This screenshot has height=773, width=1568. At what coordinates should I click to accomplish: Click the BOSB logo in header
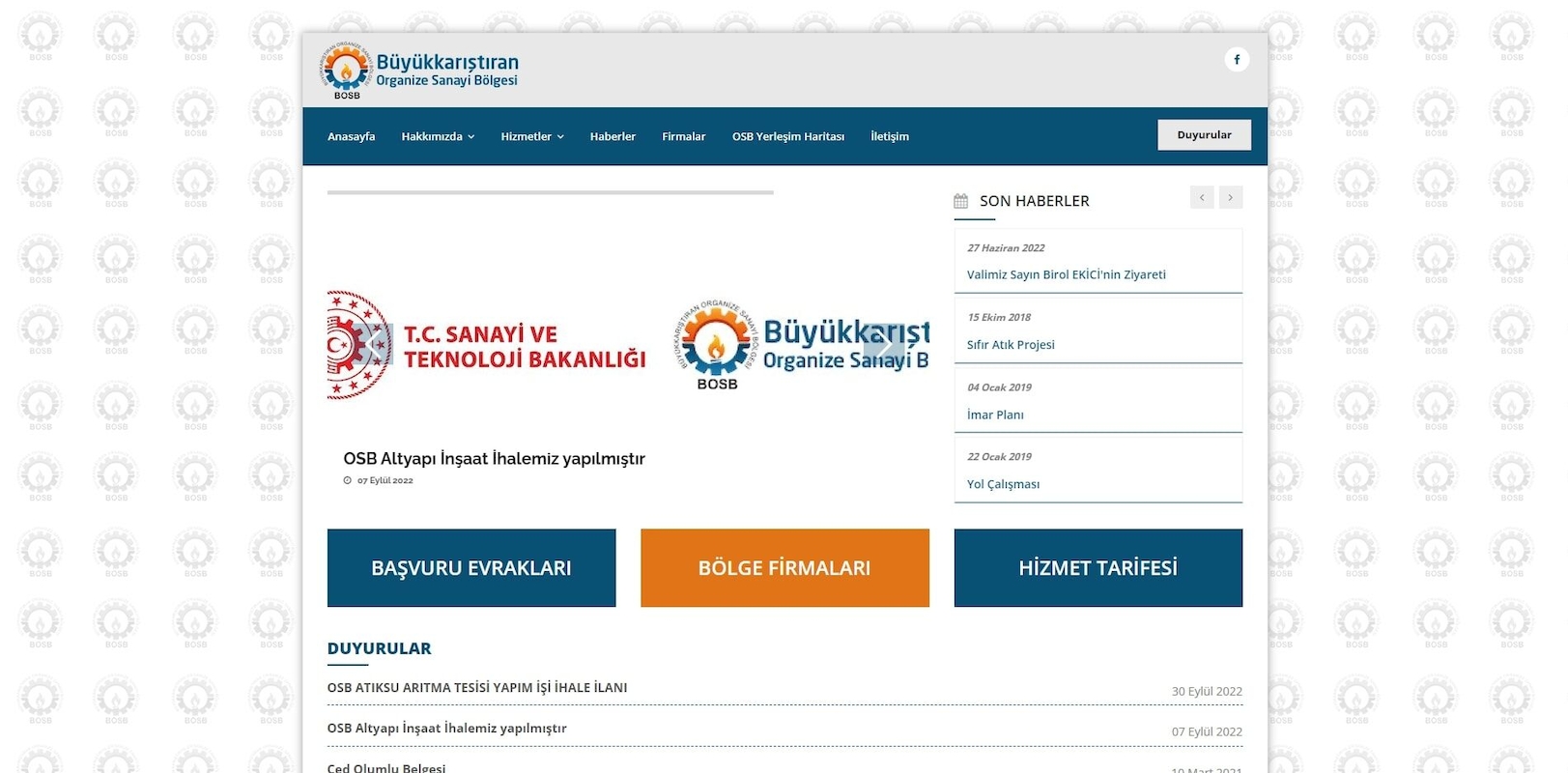[x=420, y=71]
